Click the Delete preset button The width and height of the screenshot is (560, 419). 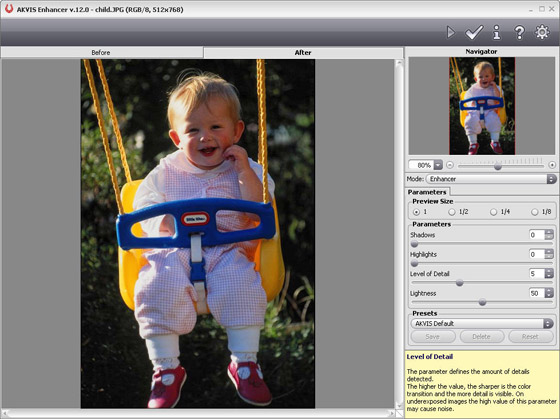(x=482, y=336)
